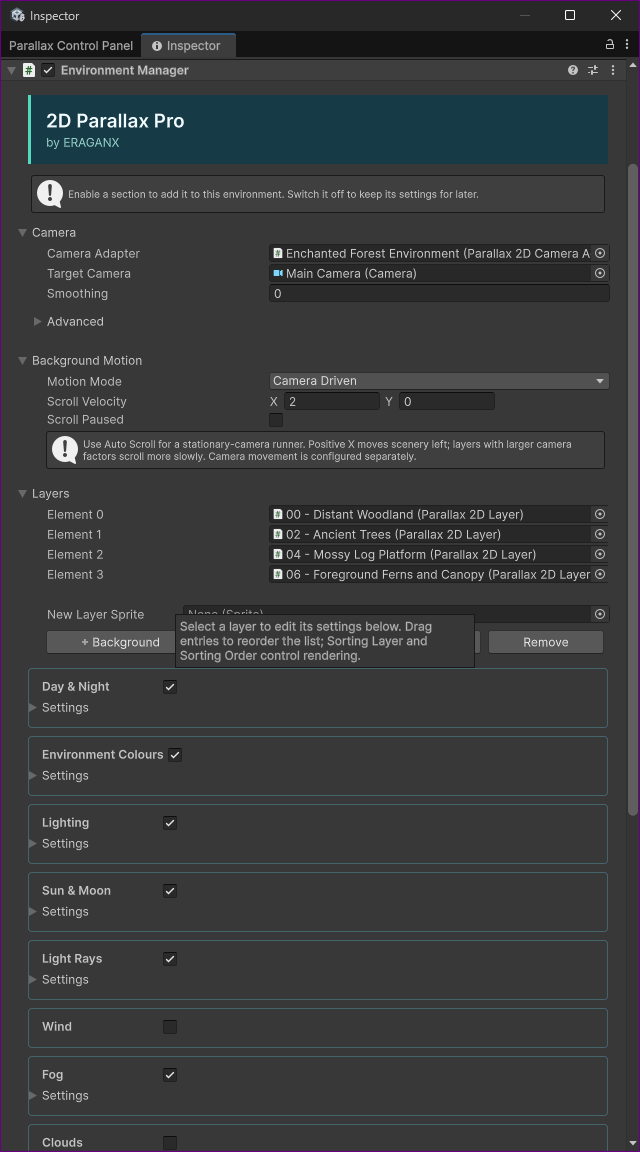Uncheck the Light Rays section
The width and height of the screenshot is (640, 1152).
point(170,959)
